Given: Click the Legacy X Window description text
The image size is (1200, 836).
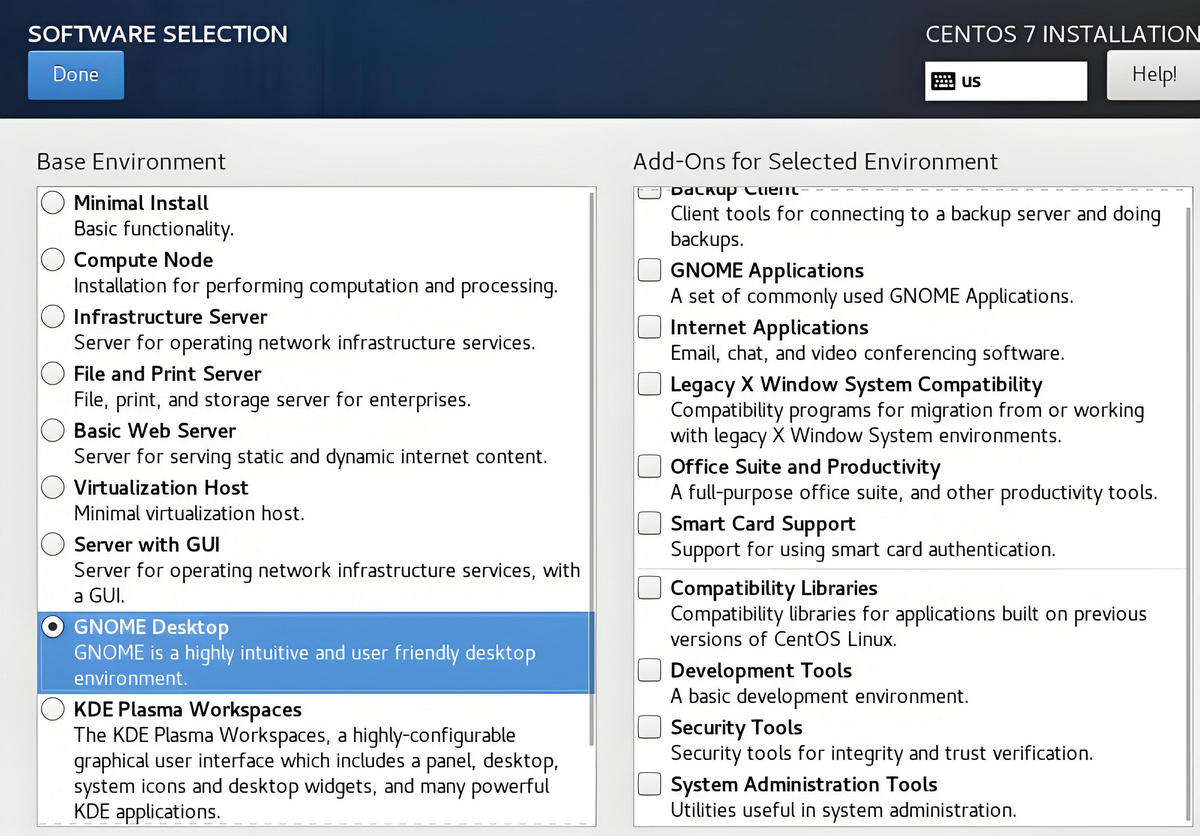Looking at the screenshot, I should pos(907,423).
